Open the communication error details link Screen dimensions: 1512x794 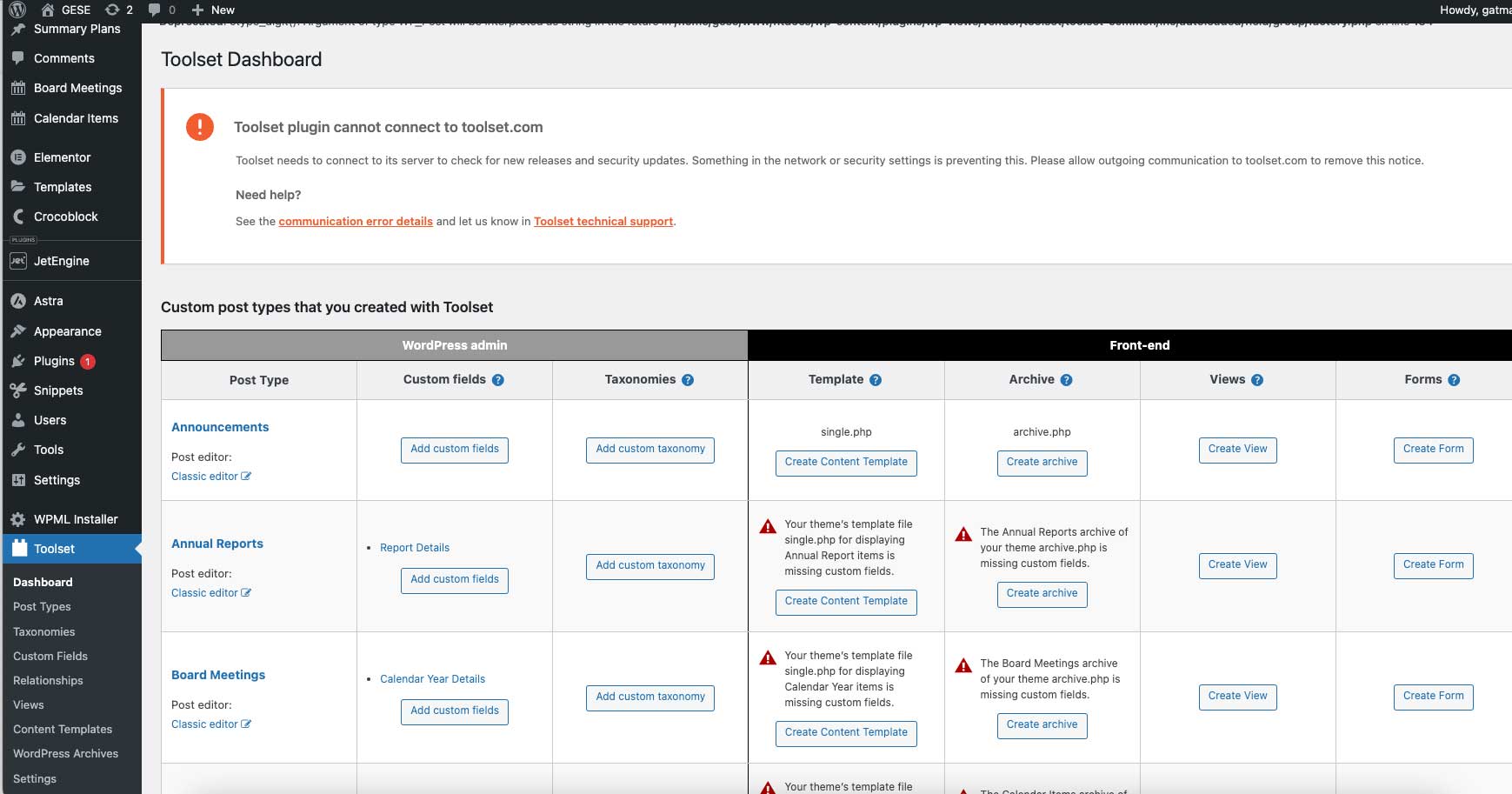(356, 222)
